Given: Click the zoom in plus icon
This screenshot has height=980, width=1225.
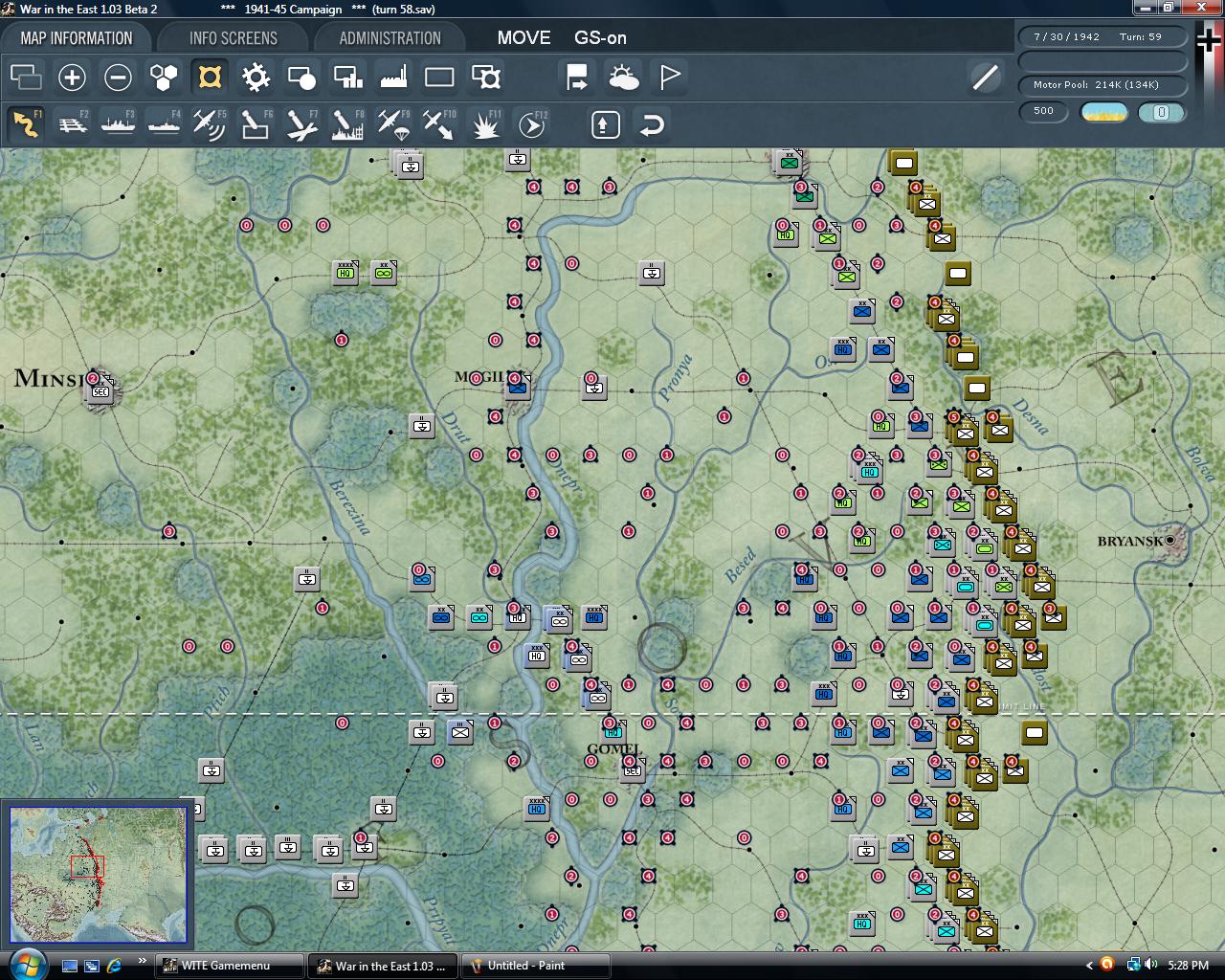Looking at the screenshot, I should (72, 77).
